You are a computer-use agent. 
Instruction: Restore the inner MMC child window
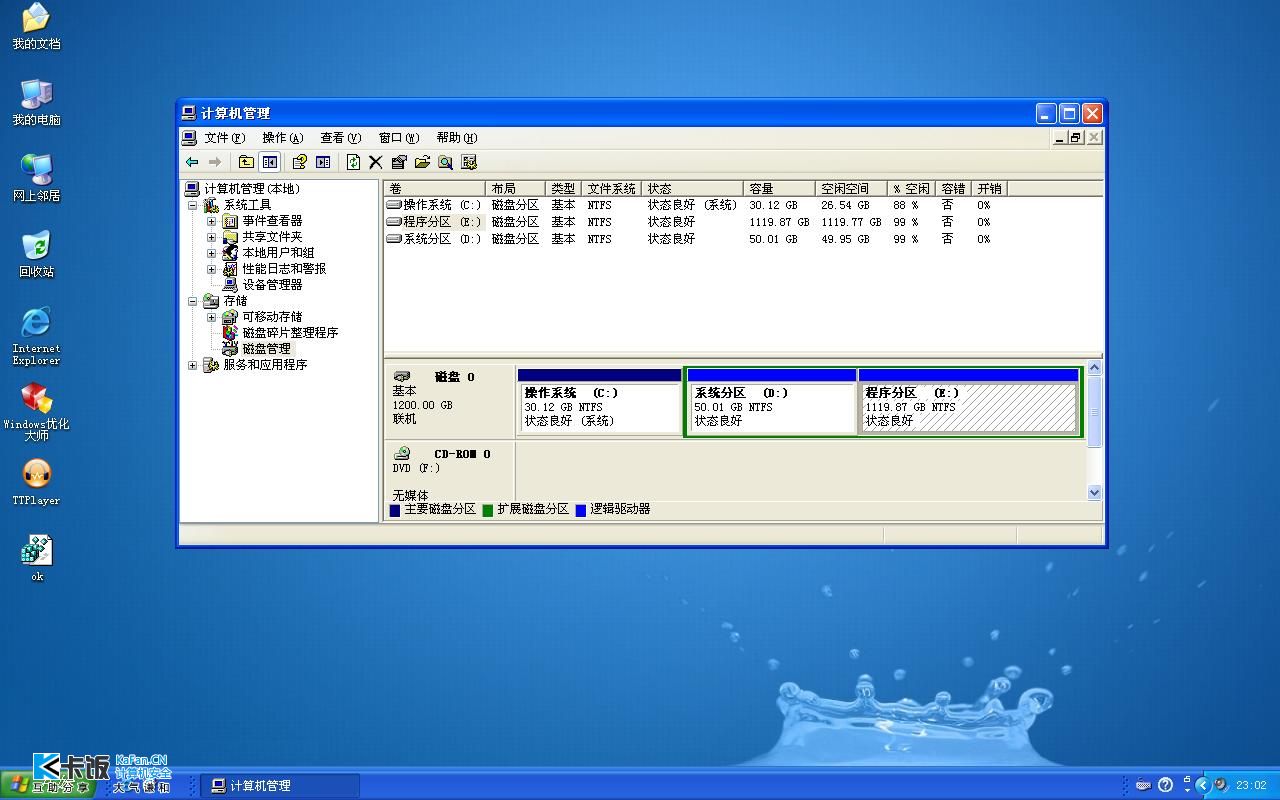1076,138
